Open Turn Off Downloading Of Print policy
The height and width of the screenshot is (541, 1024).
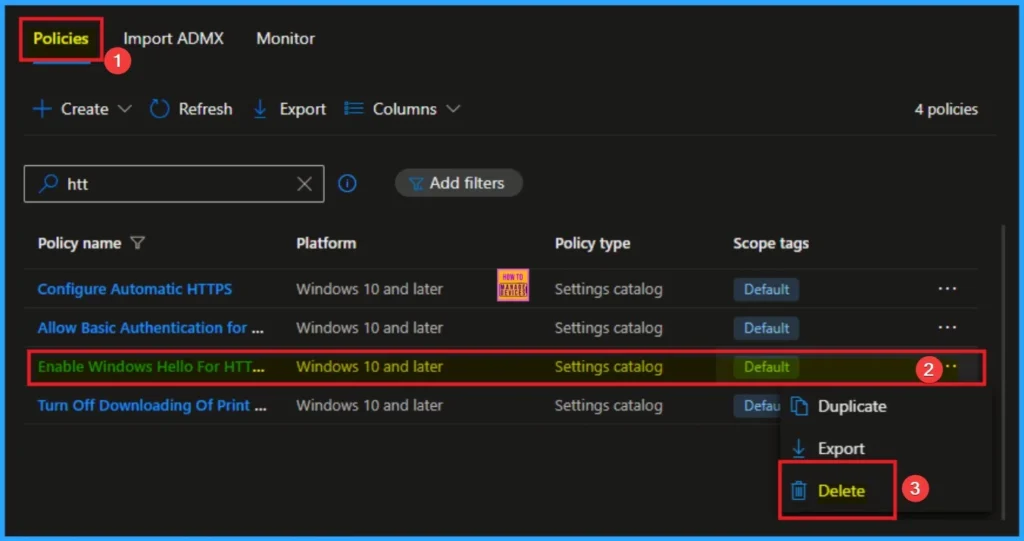coord(152,406)
